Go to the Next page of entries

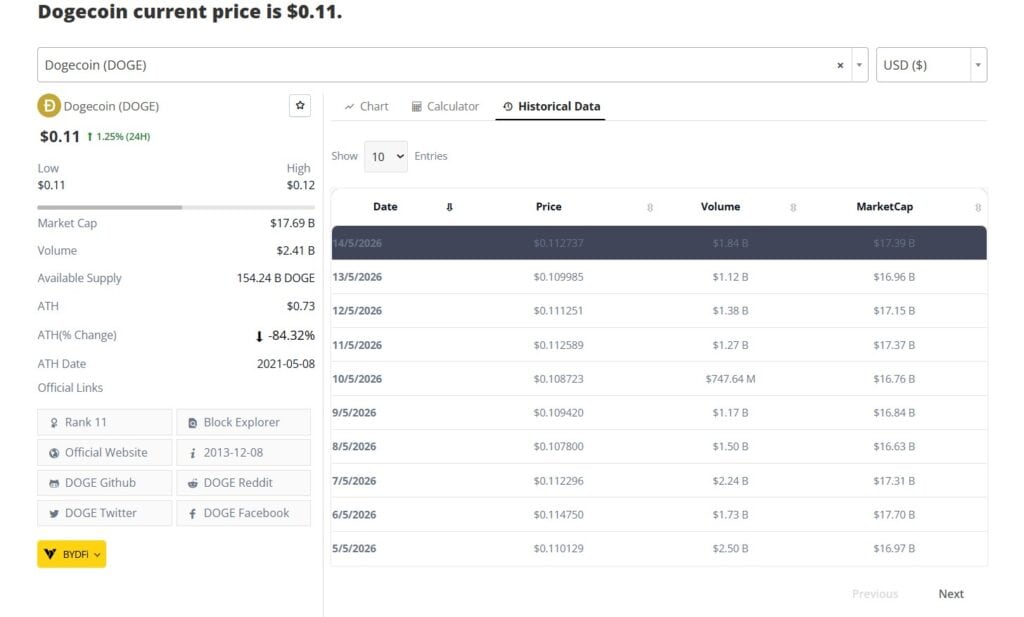pyautogui.click(x=951, y=593)
